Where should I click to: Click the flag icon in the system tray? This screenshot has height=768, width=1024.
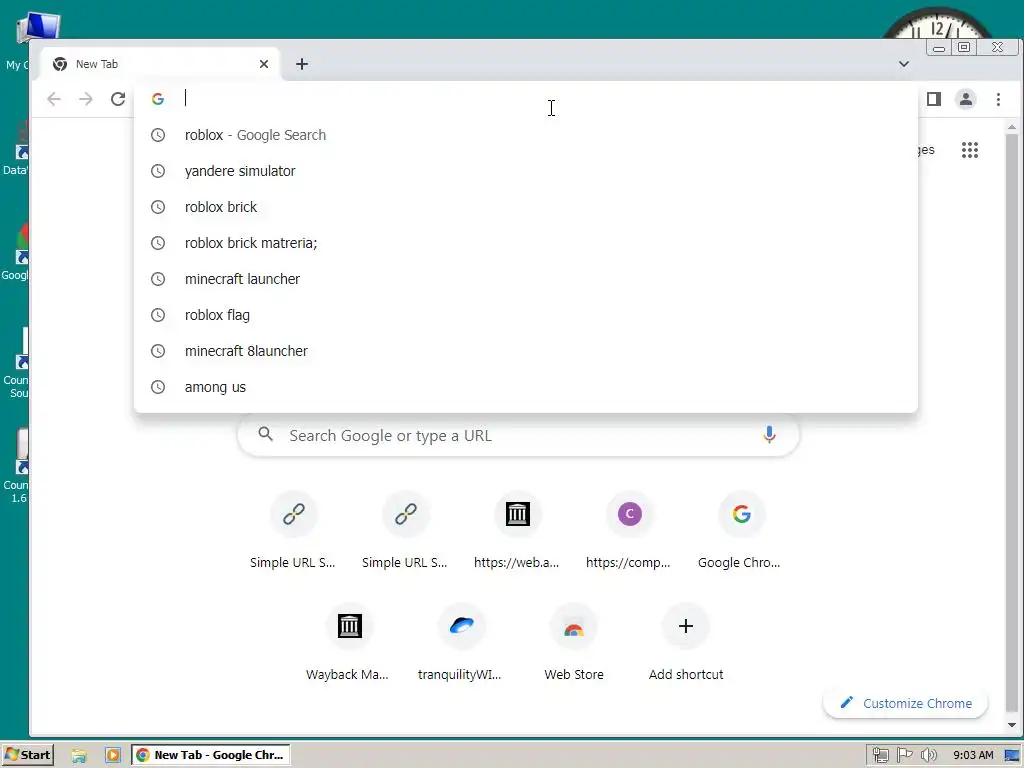[904, 756]
